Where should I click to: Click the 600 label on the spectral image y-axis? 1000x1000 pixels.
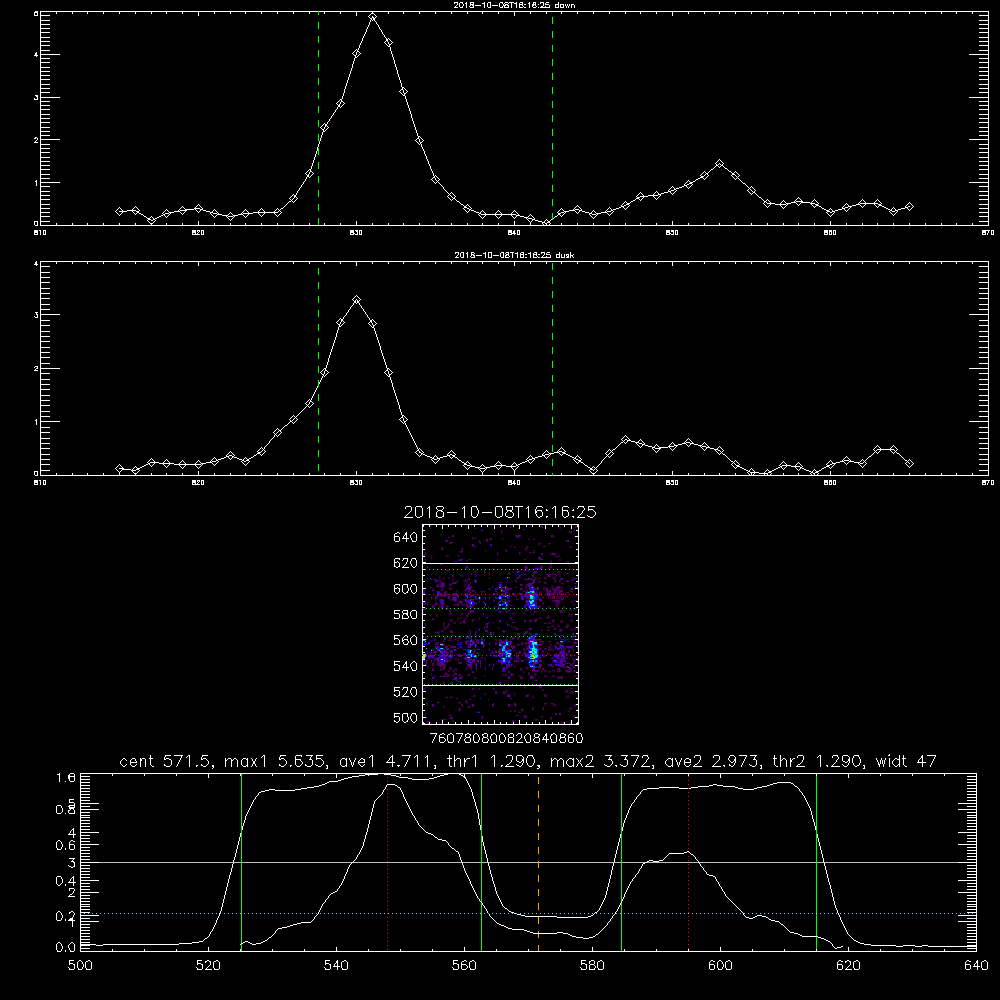(405, 589)
